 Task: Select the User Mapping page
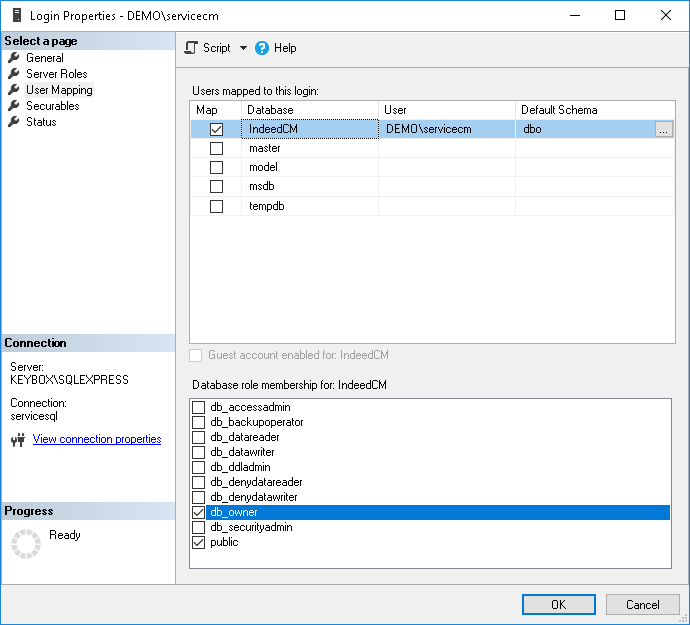point(59,90)
